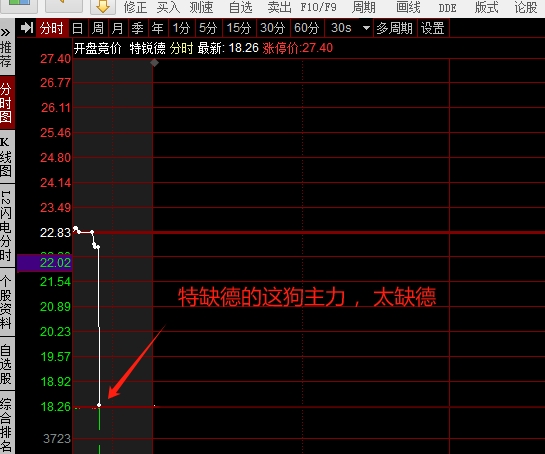545x454 pixels.
Task: Switch to the 年 yearly tab
Action: click(x=157, y=28)
